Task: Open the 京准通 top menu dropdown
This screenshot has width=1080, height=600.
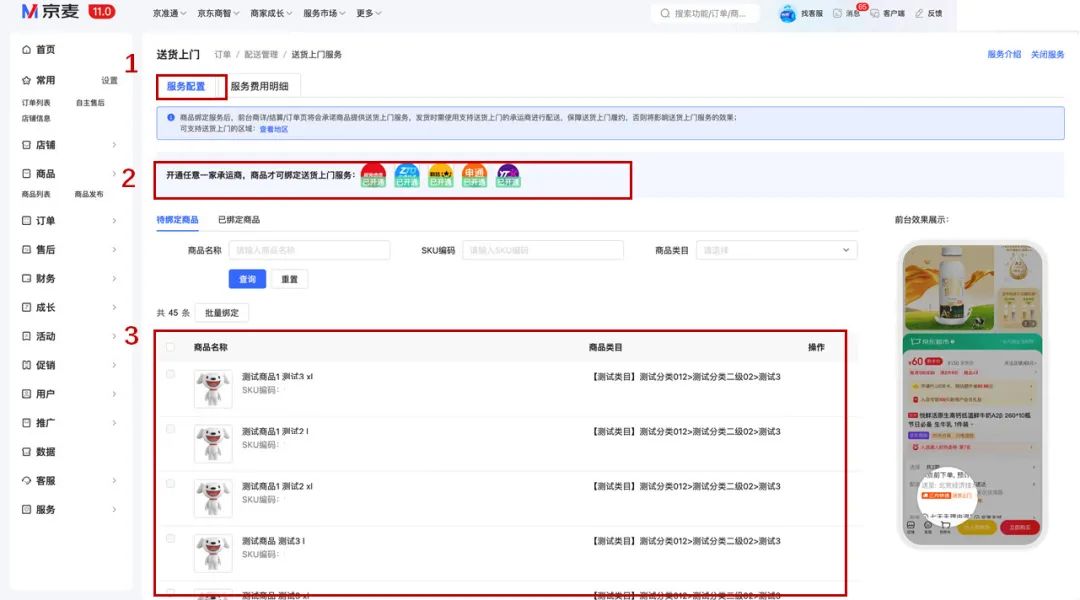Action: (169, 13)
